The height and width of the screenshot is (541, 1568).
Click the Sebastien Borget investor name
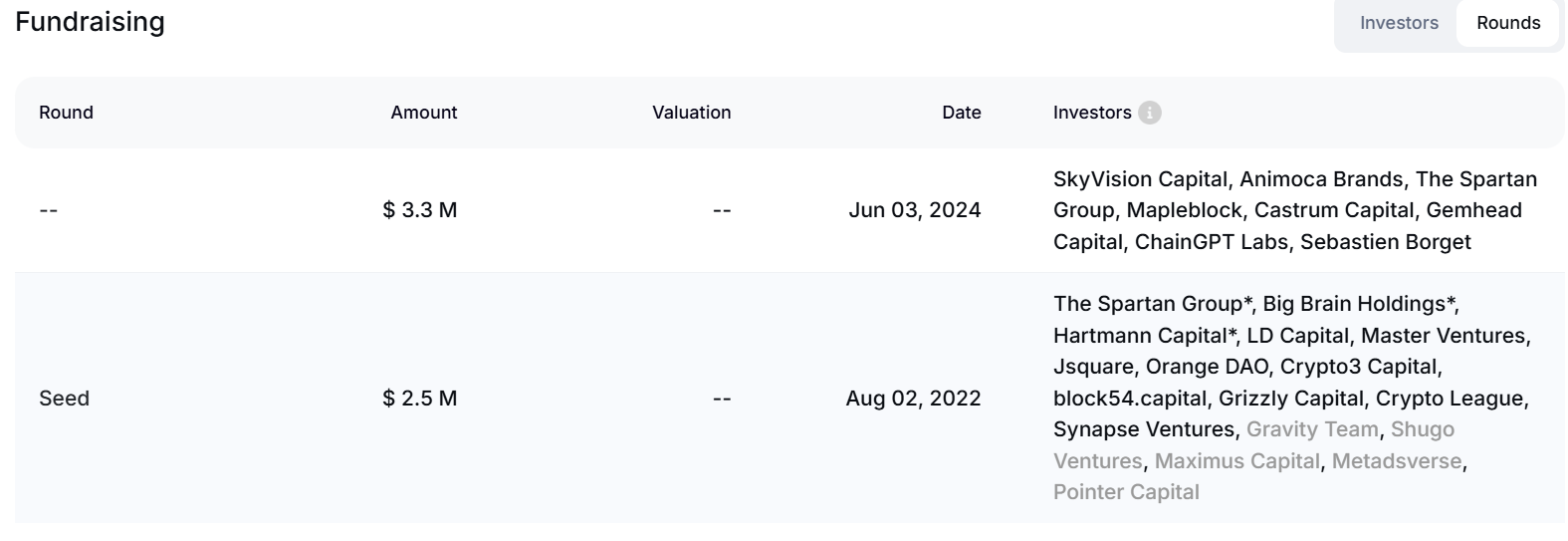click(x=1386, y=242)
